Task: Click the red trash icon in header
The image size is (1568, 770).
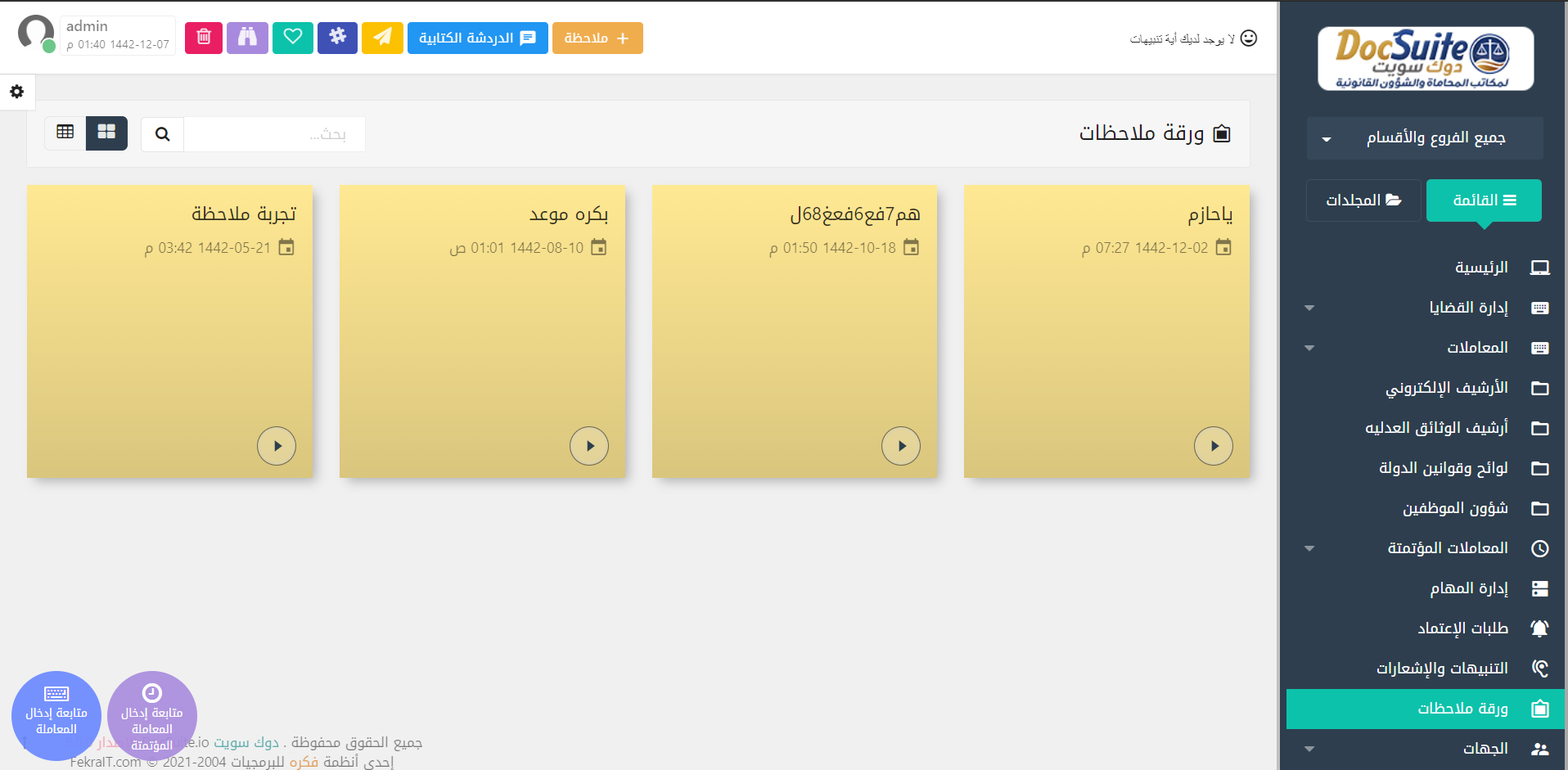Action: pyautogui.click(x=204, y=38)
